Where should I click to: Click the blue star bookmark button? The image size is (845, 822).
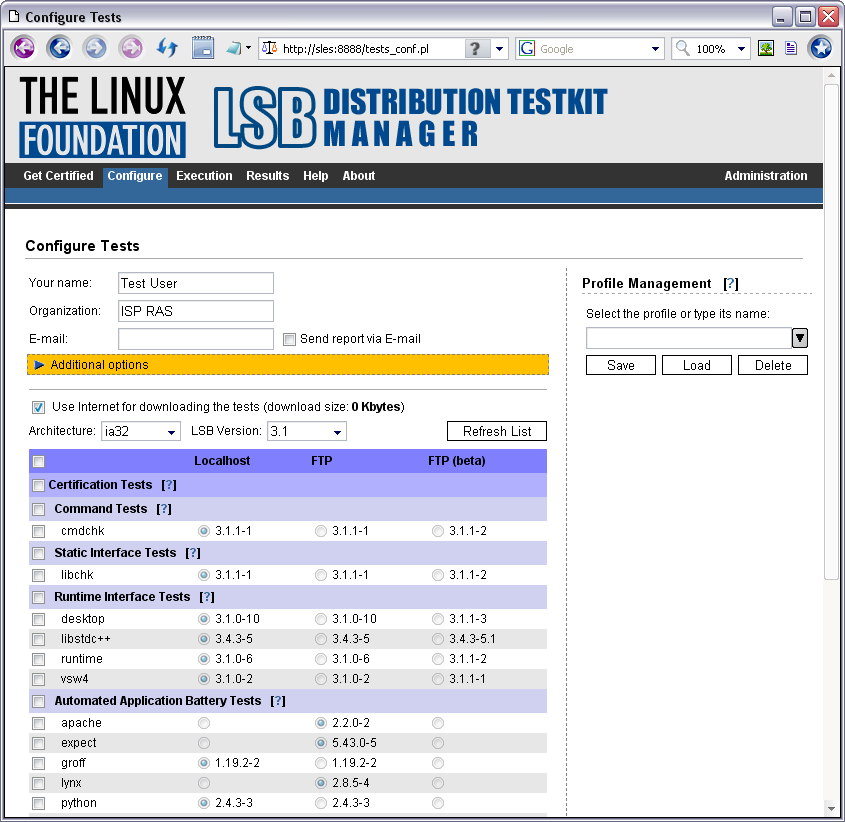point(821,48)
